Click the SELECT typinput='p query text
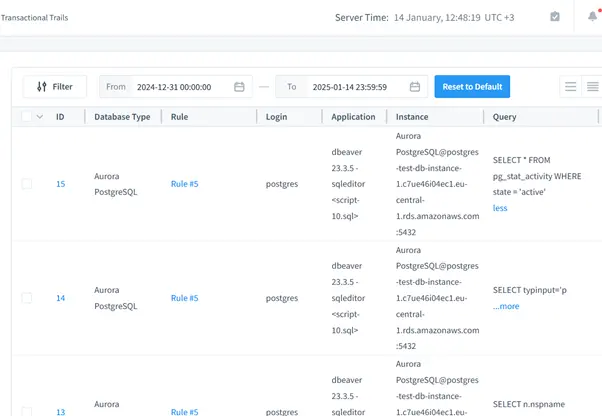 [529, 290]
